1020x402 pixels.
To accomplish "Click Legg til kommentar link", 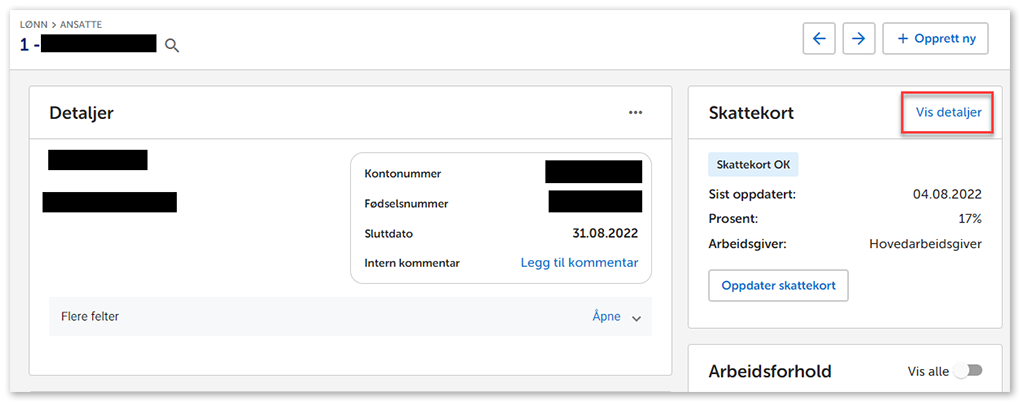I will (579, 263).
